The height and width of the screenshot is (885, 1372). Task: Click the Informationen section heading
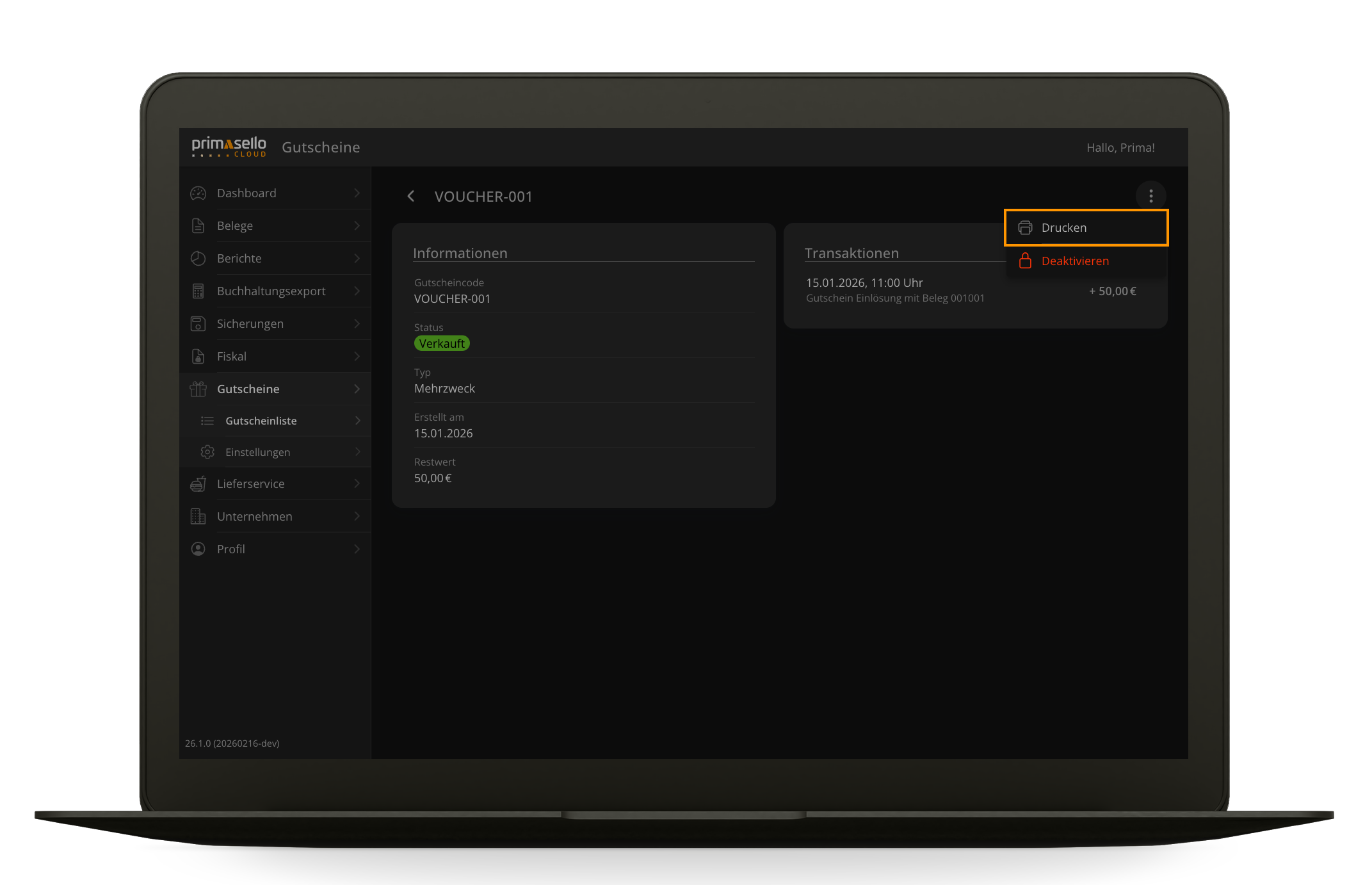(x=460, y=253)
